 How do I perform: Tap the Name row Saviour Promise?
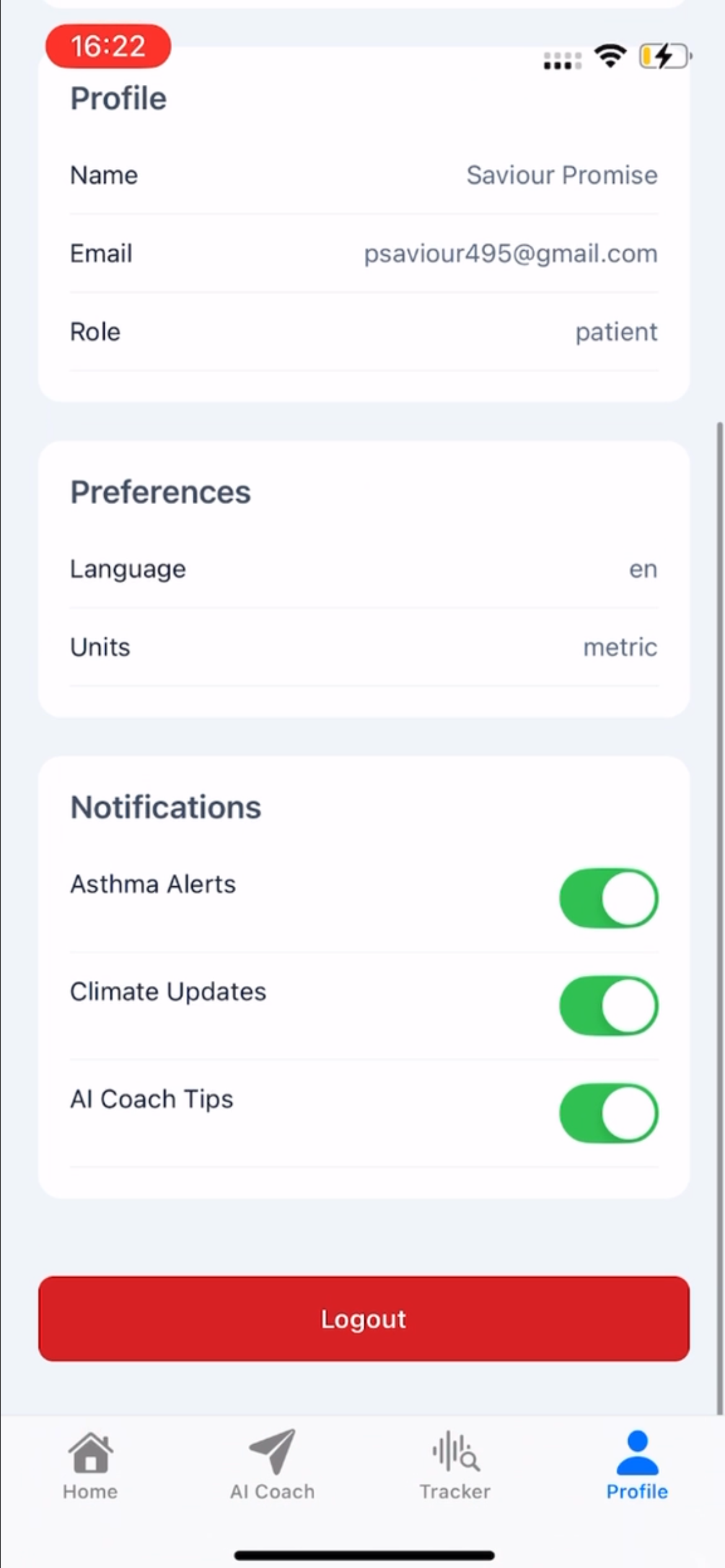pyautogui.click(x=364, y=175)
